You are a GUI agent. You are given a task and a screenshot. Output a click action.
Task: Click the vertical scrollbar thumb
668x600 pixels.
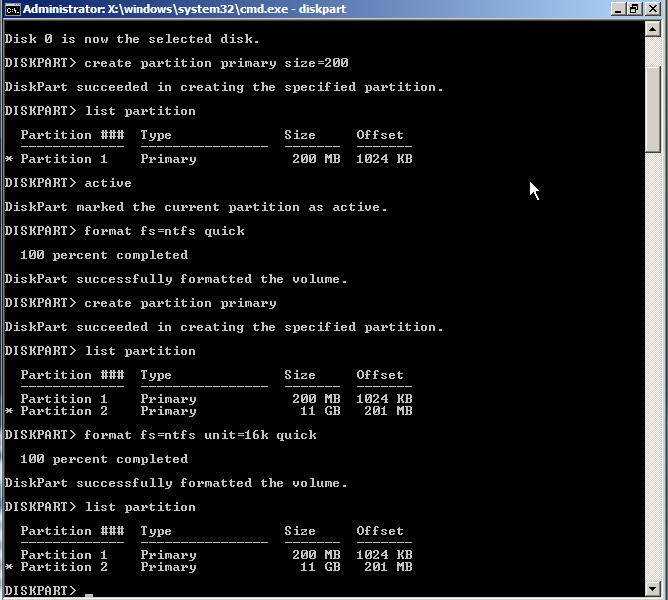(653, 109)
